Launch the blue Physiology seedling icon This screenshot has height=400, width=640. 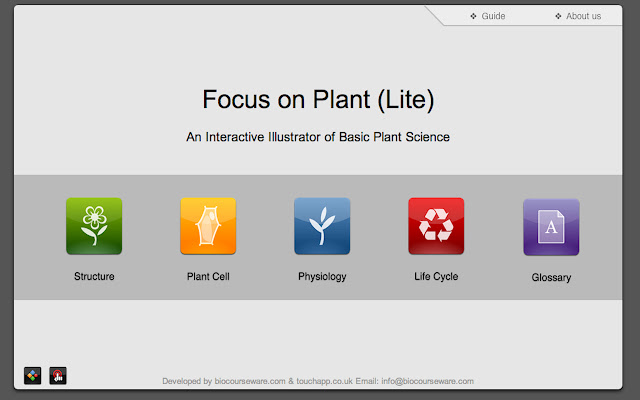[322, 226]
